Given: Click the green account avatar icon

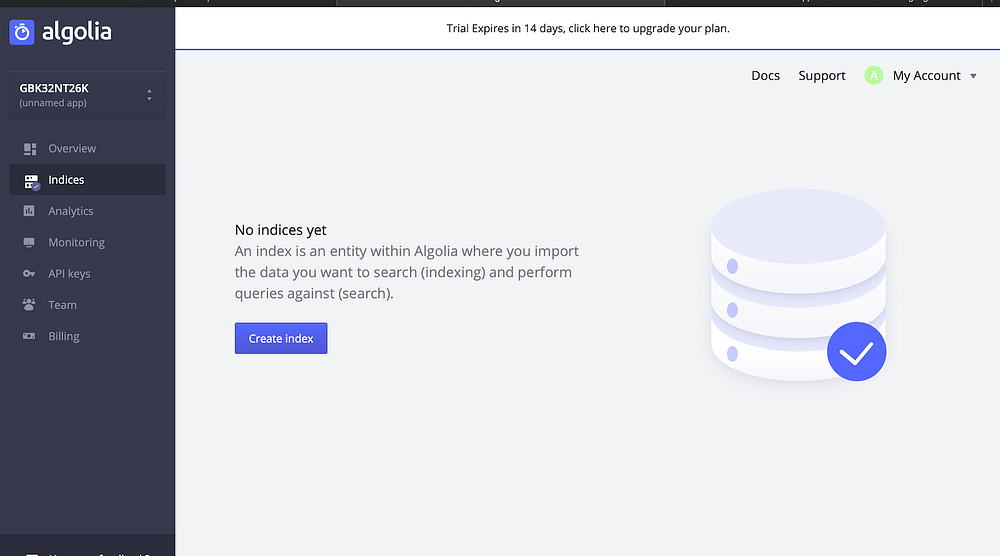Looking at the screenshot, I should [874, 76].
